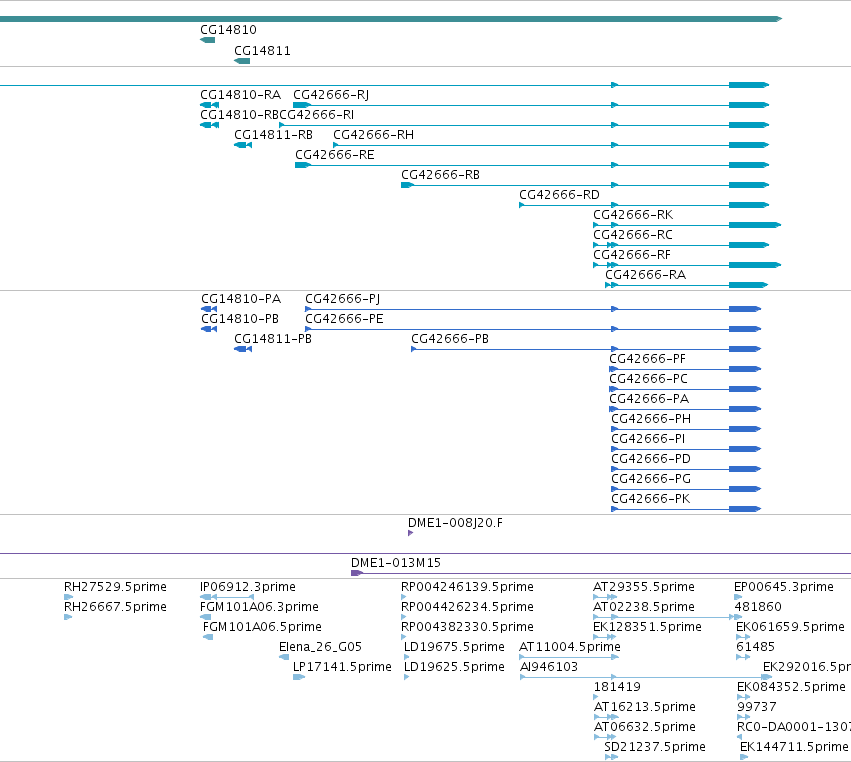This screenshot has width=851, height=762.
Task: Click EST RP004382330.5prime
Action: (467, 627)
